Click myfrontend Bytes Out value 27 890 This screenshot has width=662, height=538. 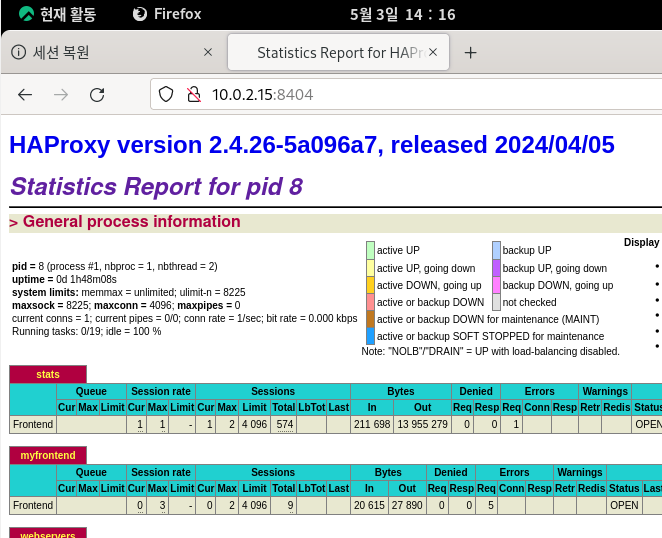click(x=407, y=505)
